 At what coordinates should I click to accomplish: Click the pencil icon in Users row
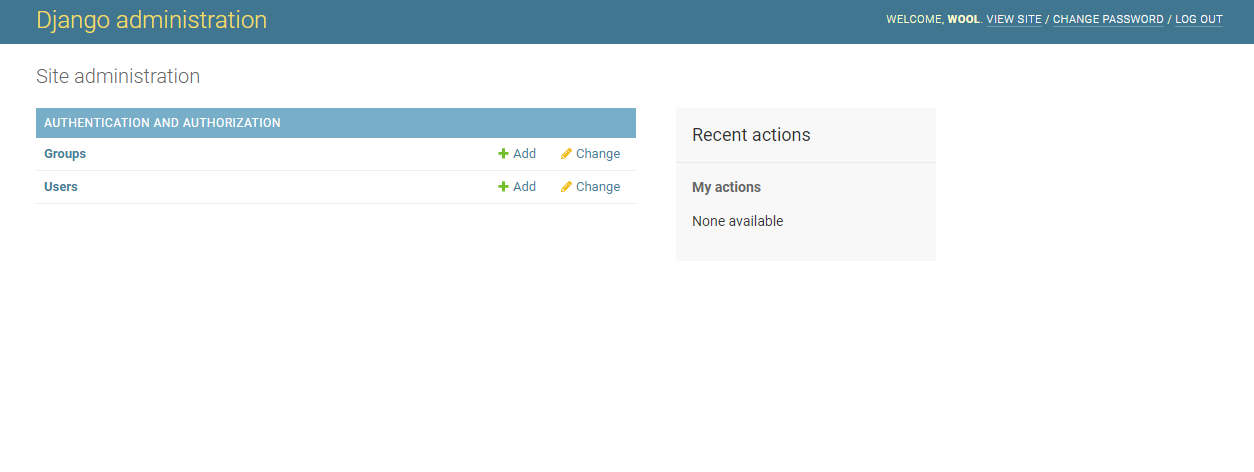coord(566,187)
